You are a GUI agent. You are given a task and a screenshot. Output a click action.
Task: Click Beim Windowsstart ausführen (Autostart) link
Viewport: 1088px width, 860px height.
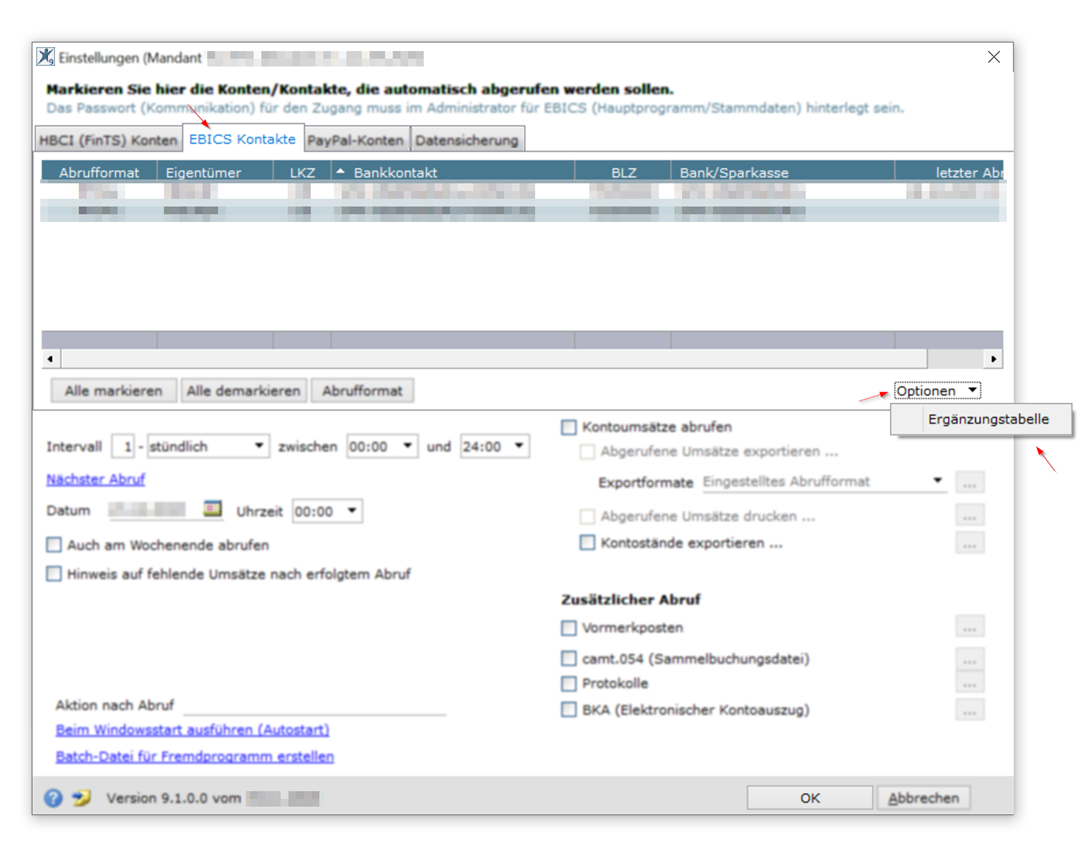tap(192, 730)
